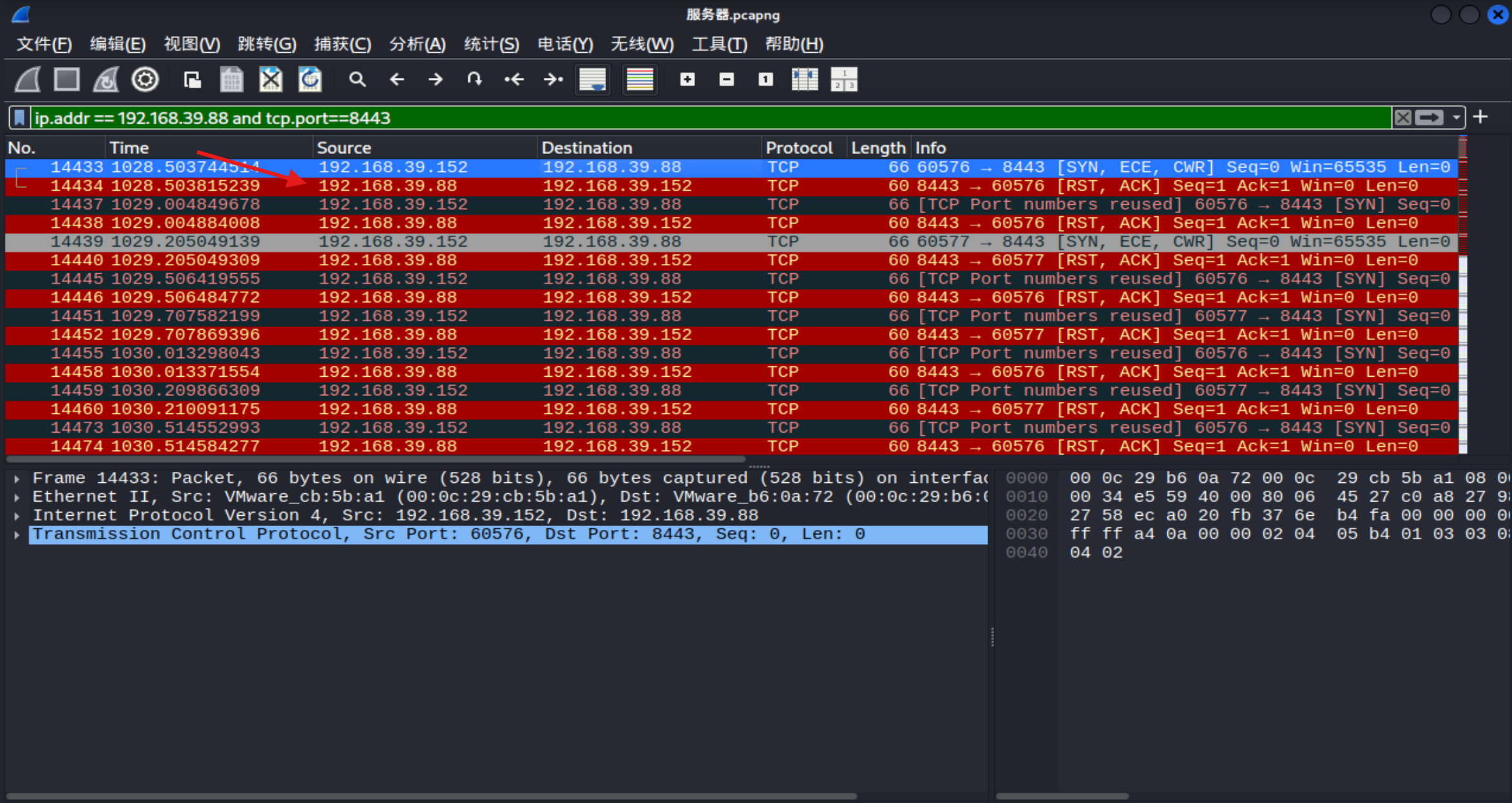Expand Internet Protocol Version 4 section
The image size is (1512, 803).
(17, 516)
